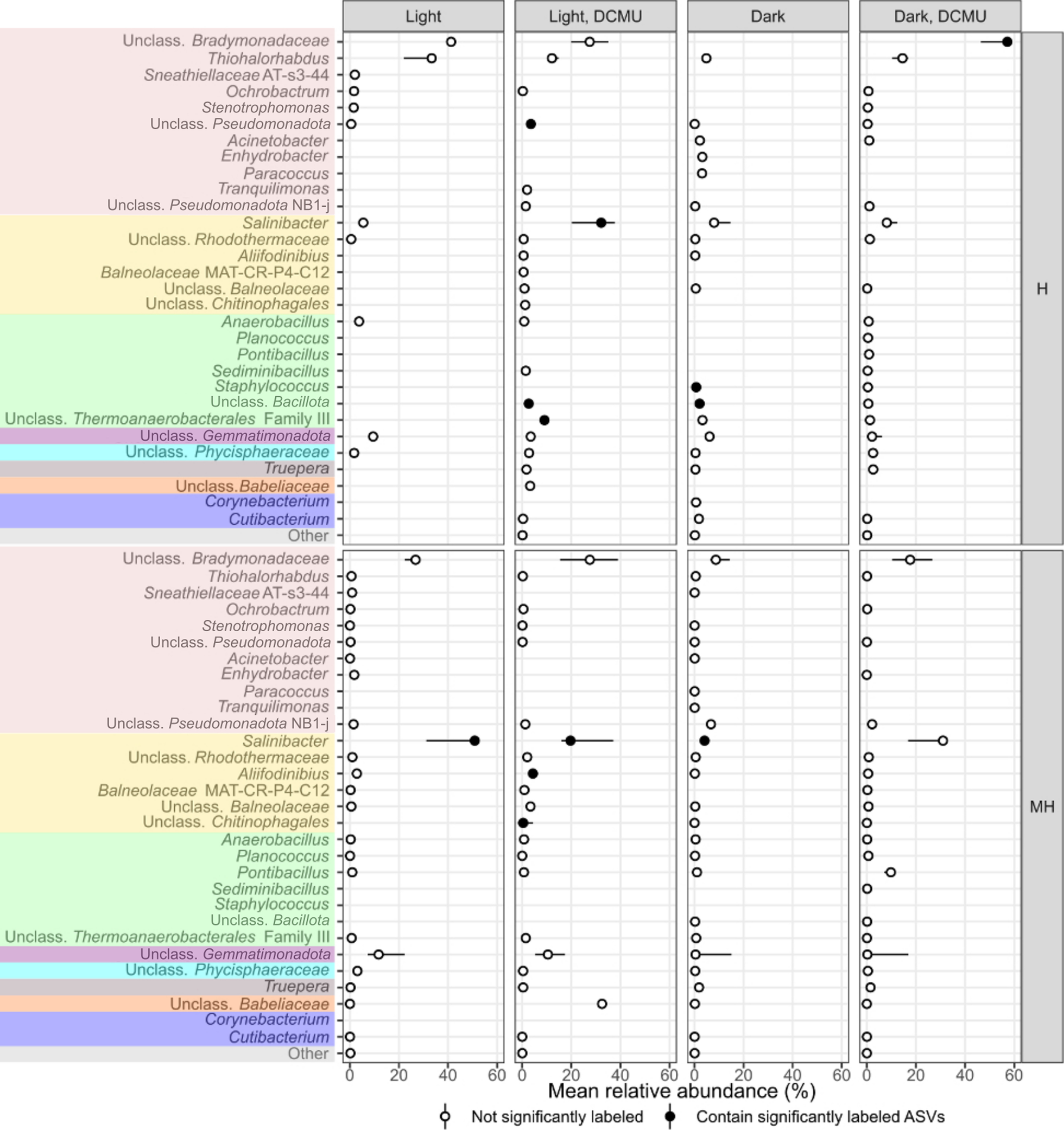This screenshot has width=1064, height=1130.
Task: Click "Tranquilimonas" label in the H section
Action: tap(274, 189)
